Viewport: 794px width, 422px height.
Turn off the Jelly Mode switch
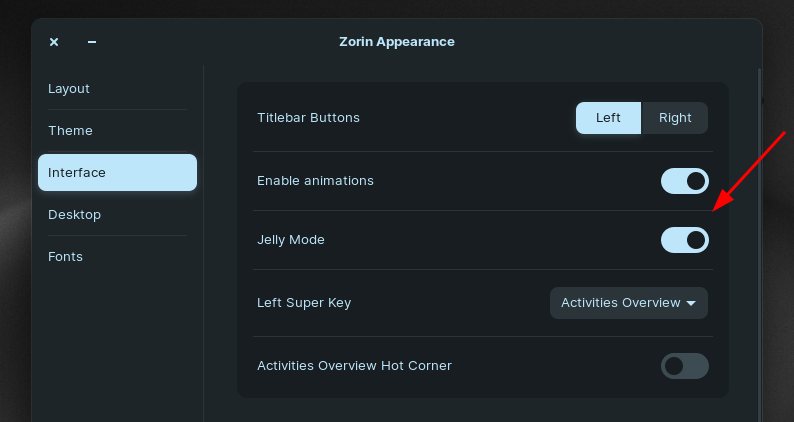click(x=685, y=240)
